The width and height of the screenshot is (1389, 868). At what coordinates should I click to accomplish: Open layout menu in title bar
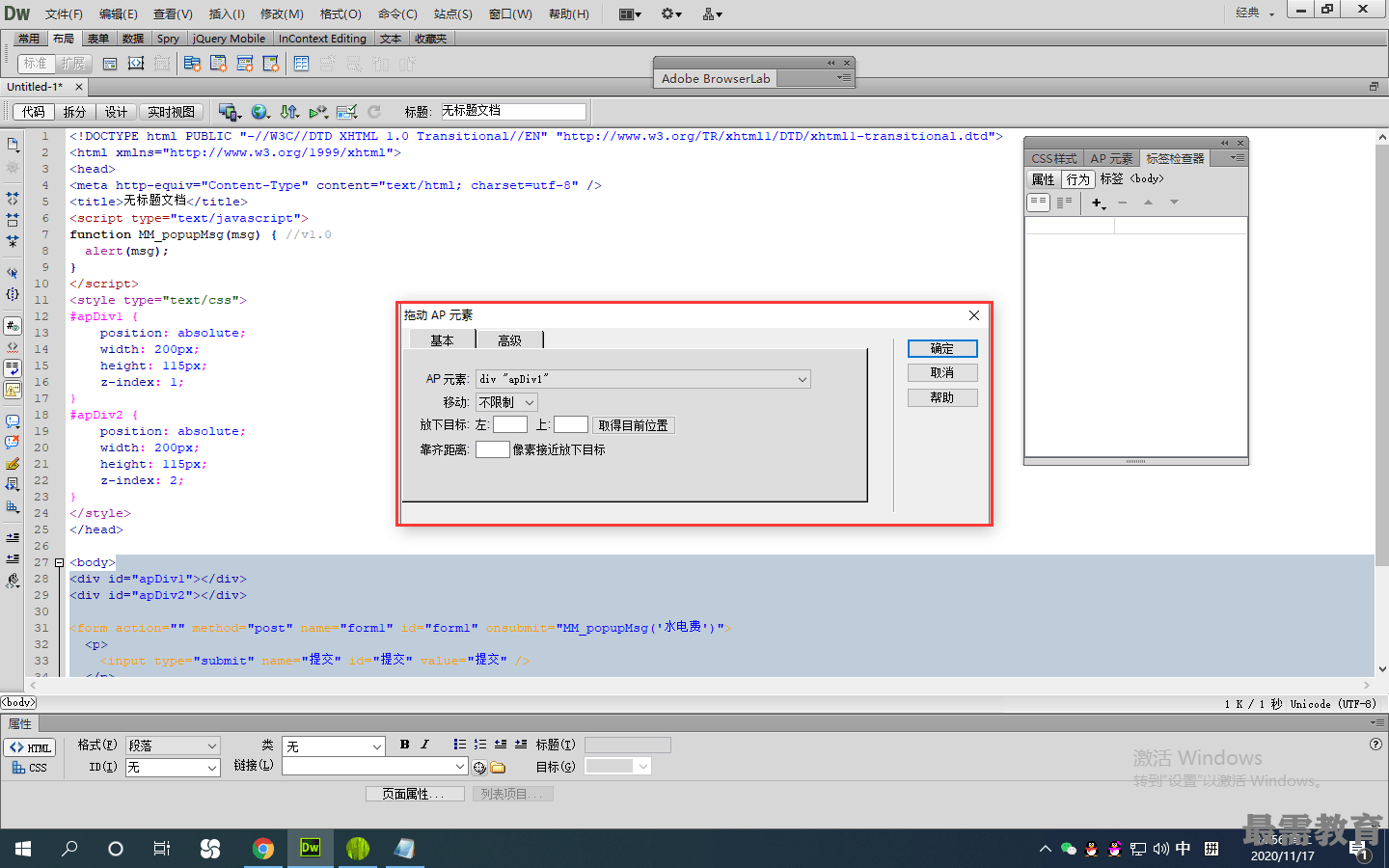click(630, 14)
